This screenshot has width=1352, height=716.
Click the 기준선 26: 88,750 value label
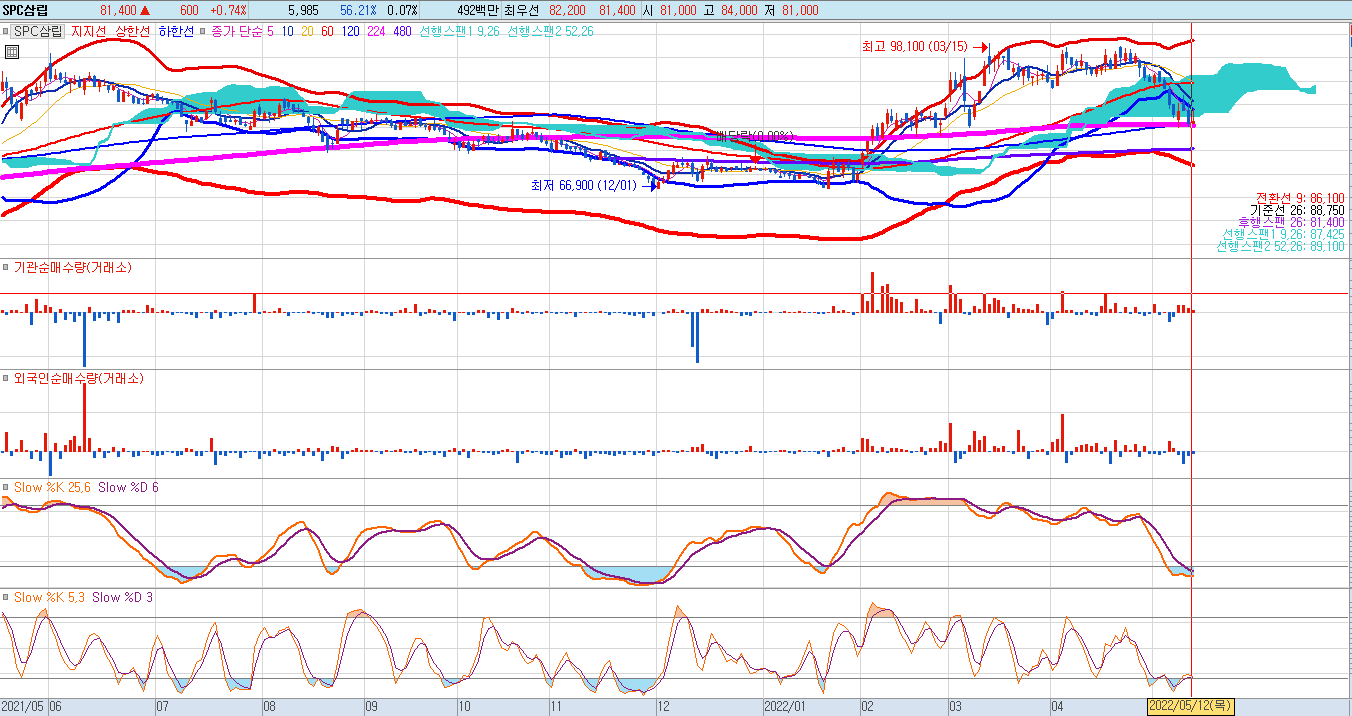(x=1297, y=209)
